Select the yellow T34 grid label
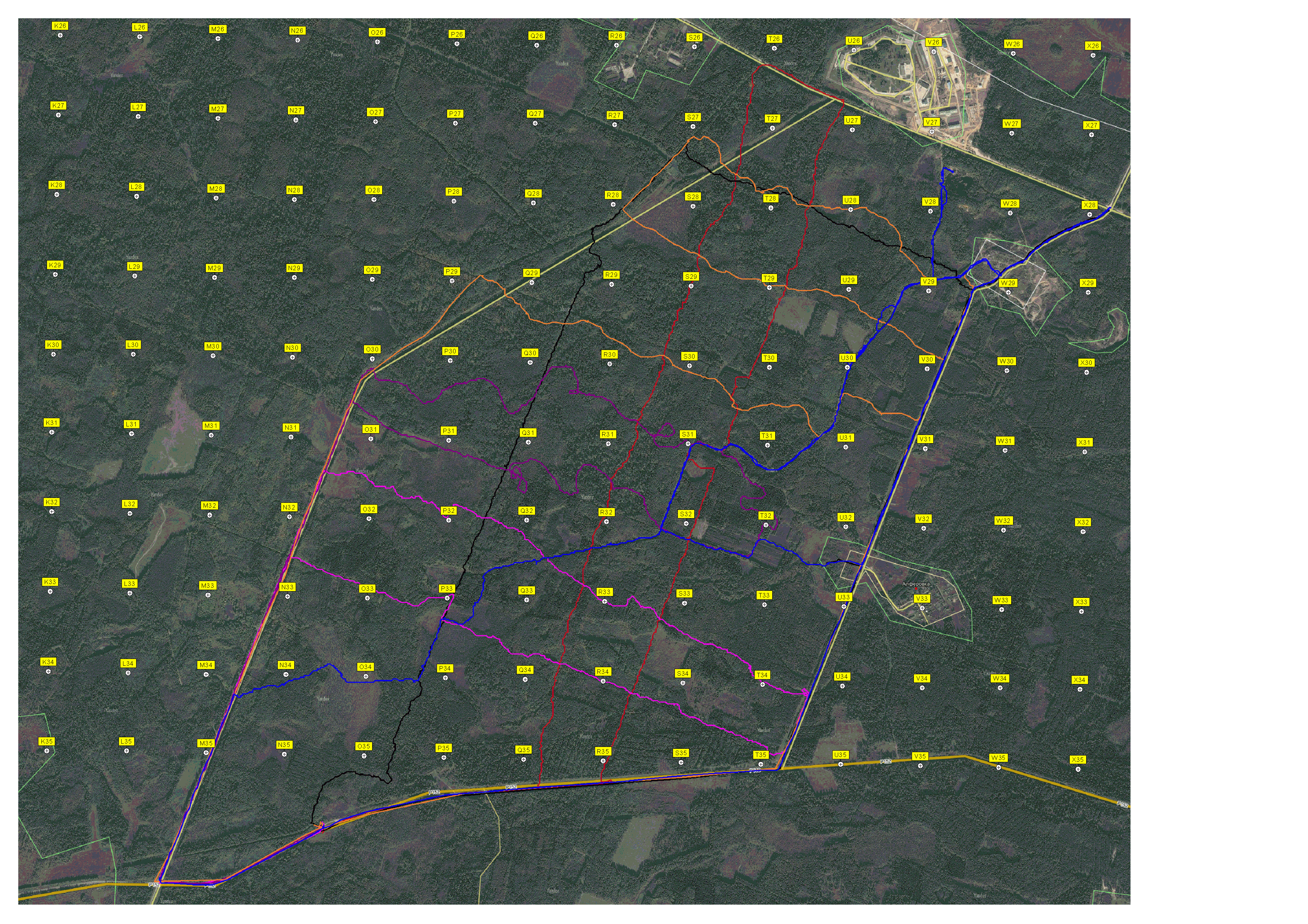The width and height of the screenshot is (1308, 924). click(x=762, y=675)
